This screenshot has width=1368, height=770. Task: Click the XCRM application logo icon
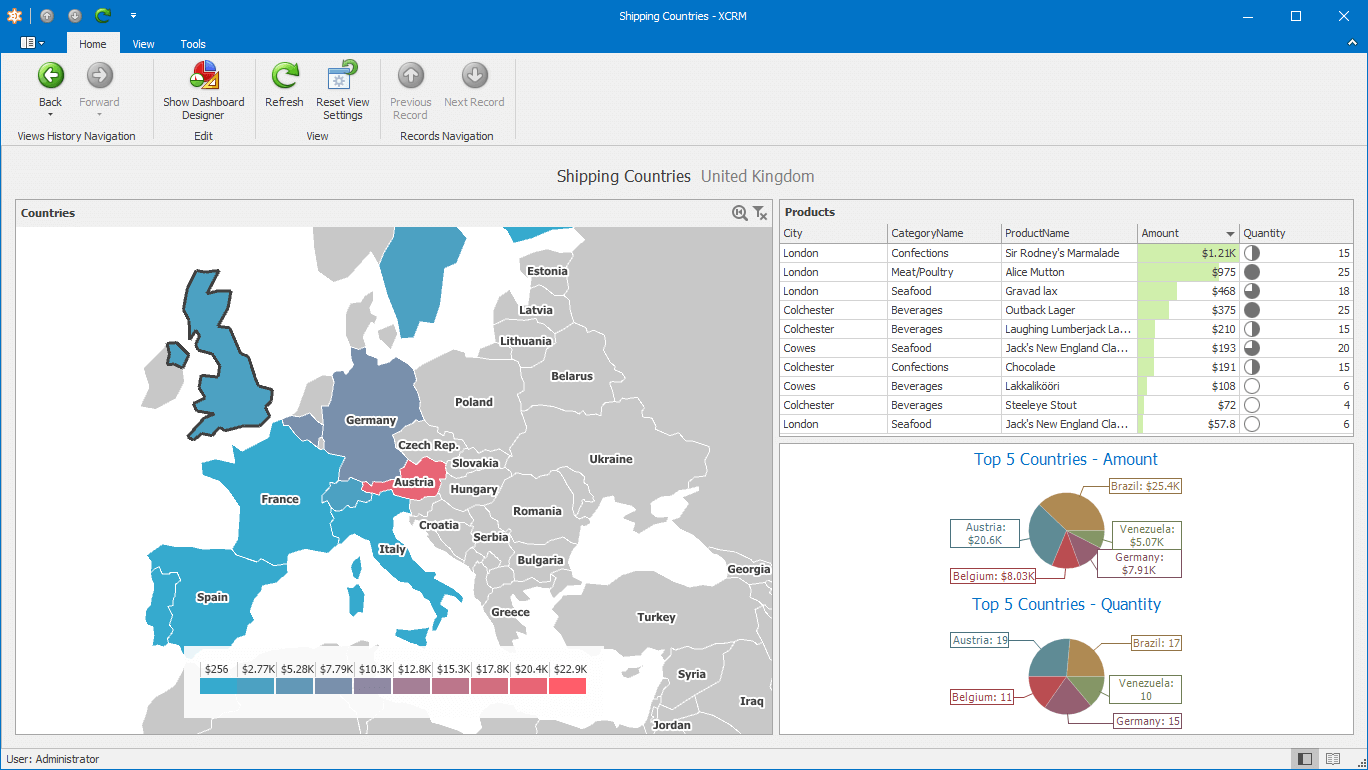click(14, 16)
